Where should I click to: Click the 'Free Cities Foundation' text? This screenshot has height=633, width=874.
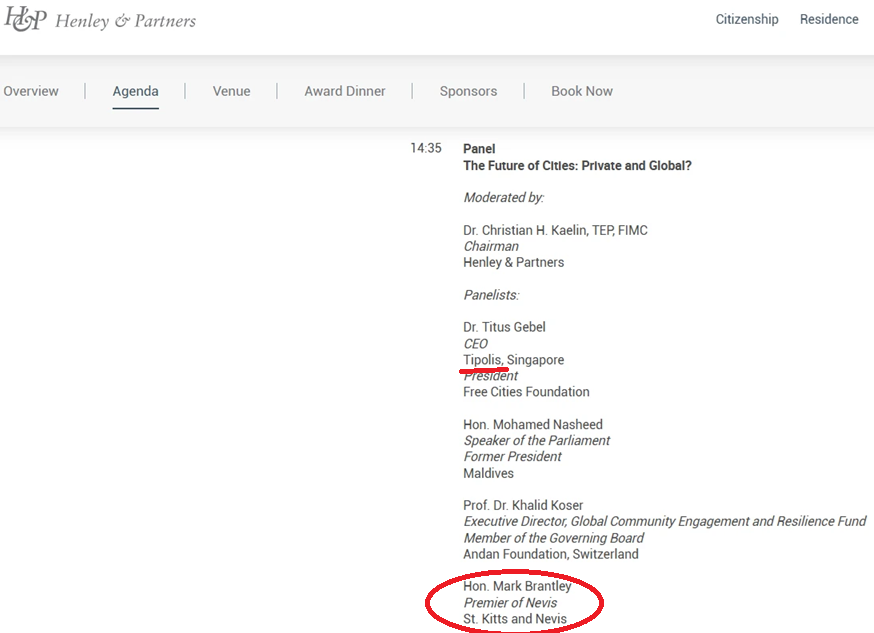(x=526, y=392)
